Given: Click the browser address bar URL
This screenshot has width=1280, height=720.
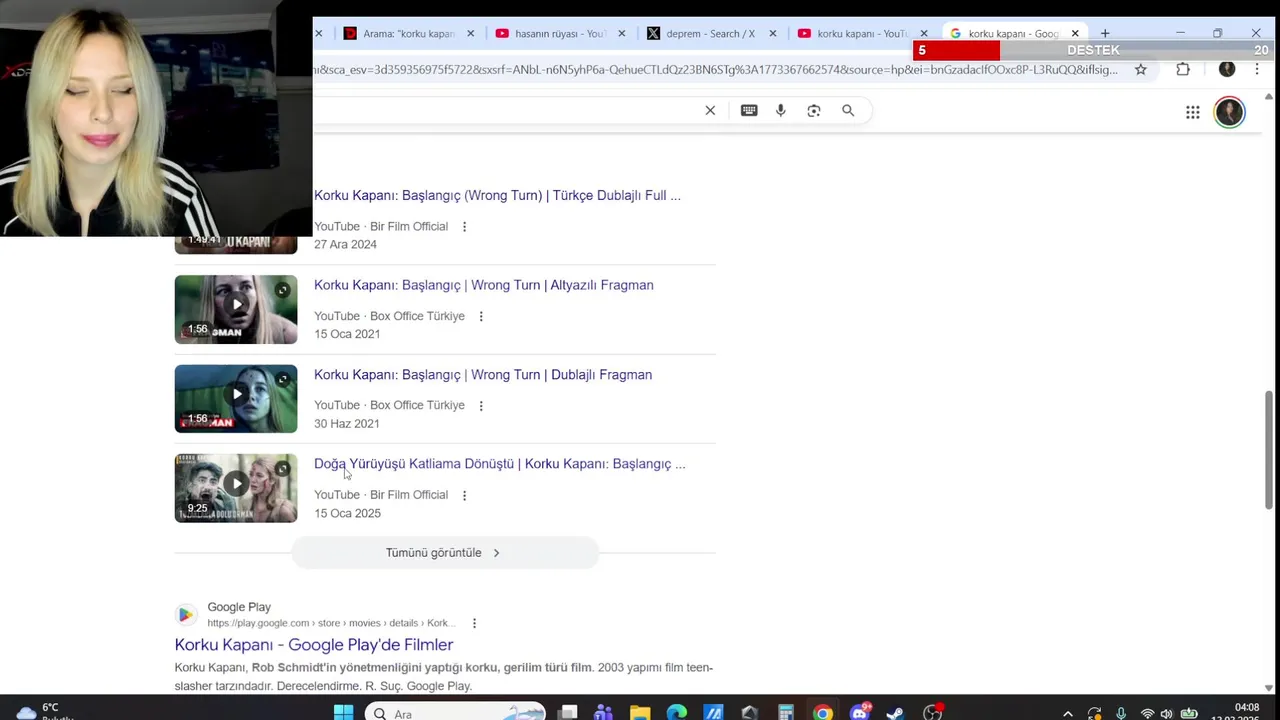Looking at the screenshot, I should [715, 69].
